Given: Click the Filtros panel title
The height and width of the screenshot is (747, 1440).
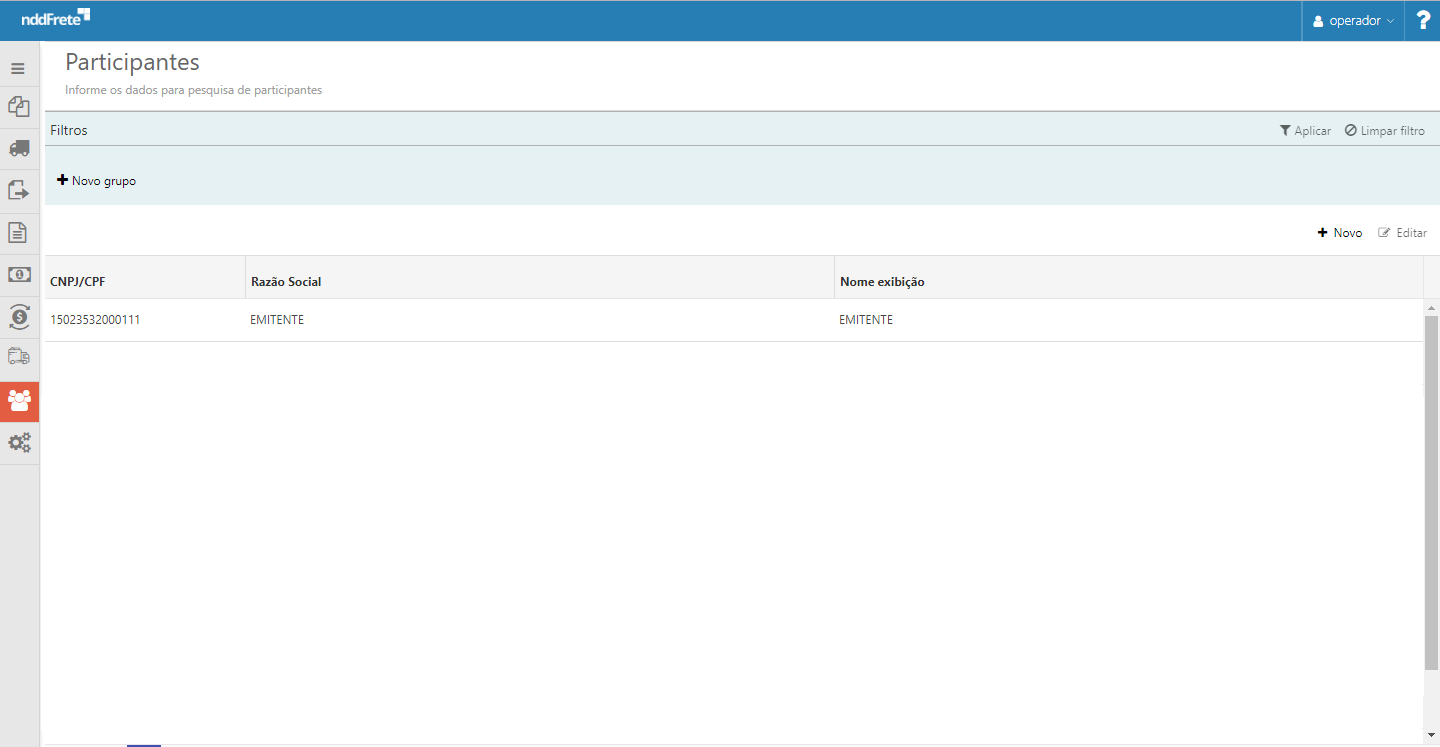Looking at the screenshot, I should point(69,130).
